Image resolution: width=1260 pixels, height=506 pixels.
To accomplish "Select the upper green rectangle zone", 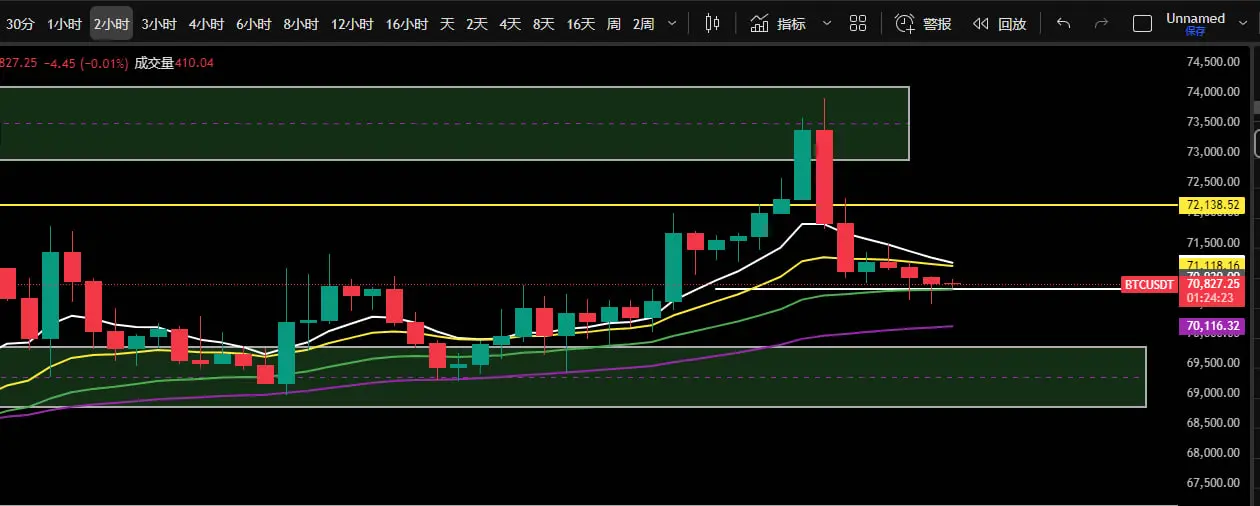I will point(454,123).
